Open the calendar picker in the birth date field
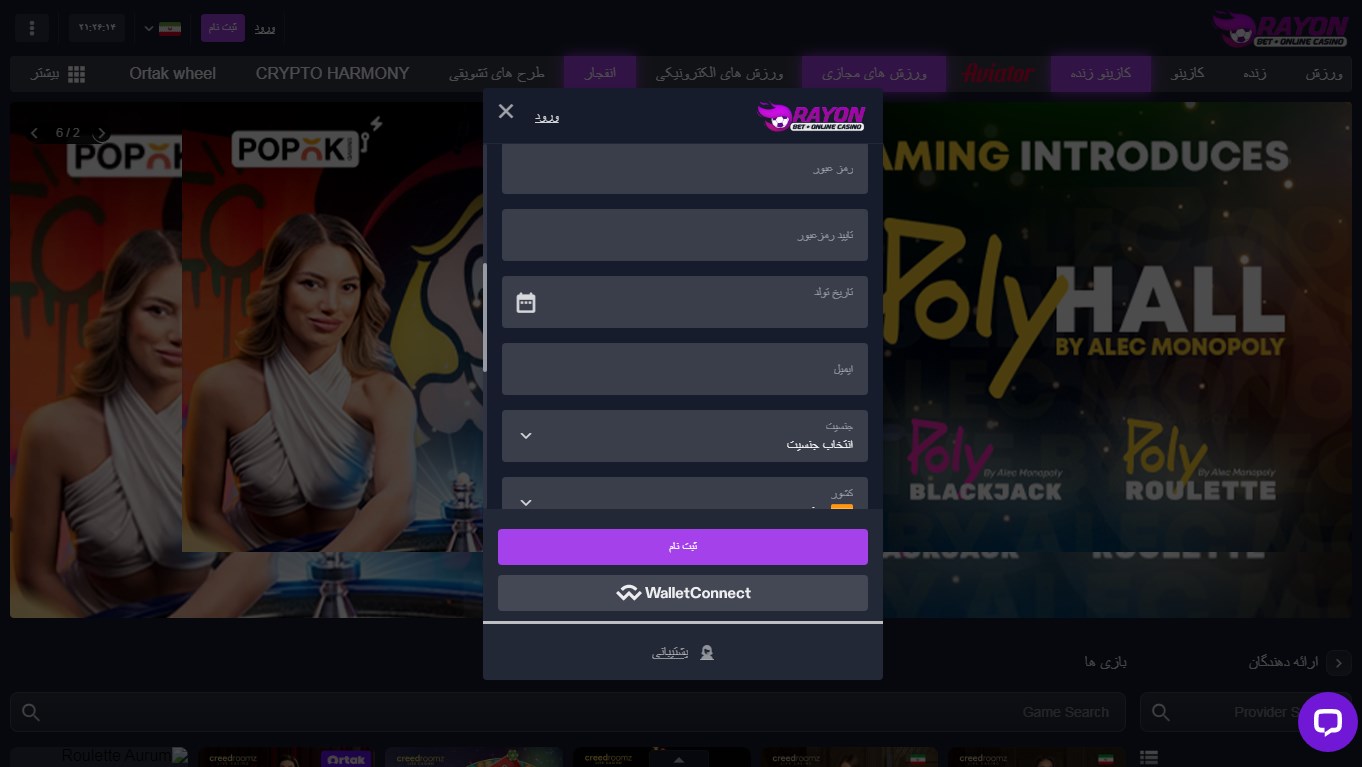Viewport: 1362px width, 767px height. 526,302
